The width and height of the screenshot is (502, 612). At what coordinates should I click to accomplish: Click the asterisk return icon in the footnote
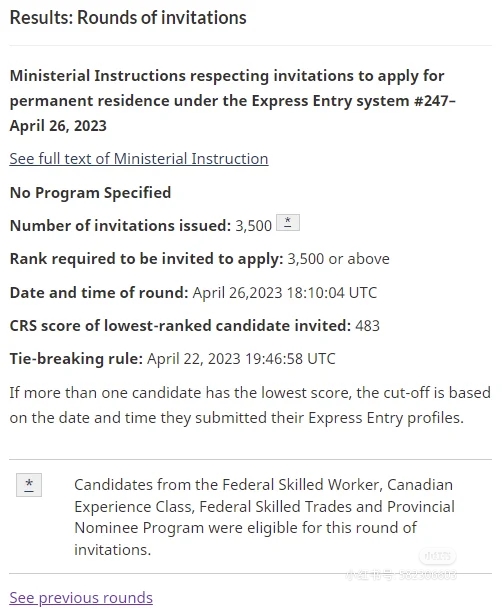pyautogui.click(x=29, y=485)
